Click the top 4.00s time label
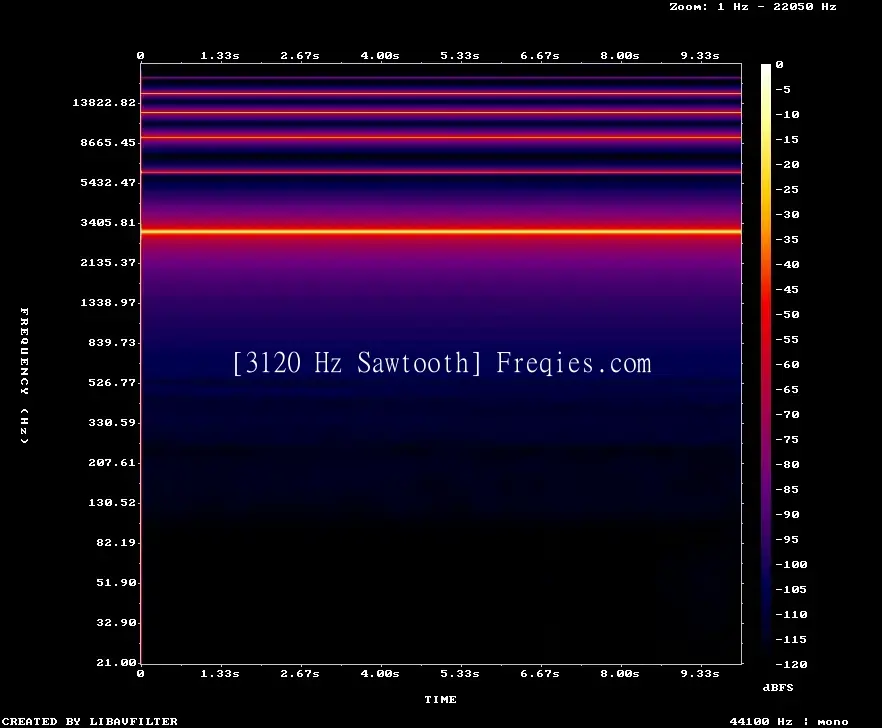This screenshot has width=882, height=728. coord(380,55)
